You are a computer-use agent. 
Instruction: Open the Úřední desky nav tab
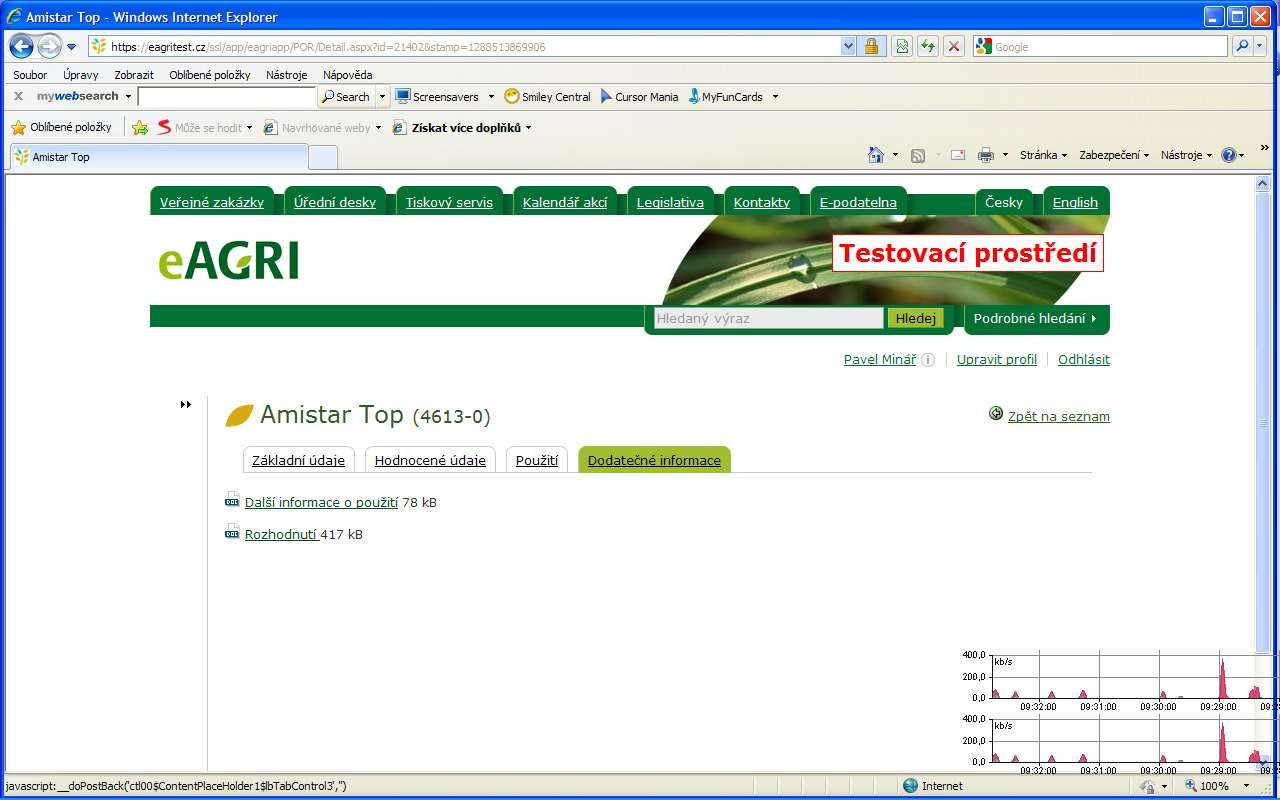pos(335,202)
